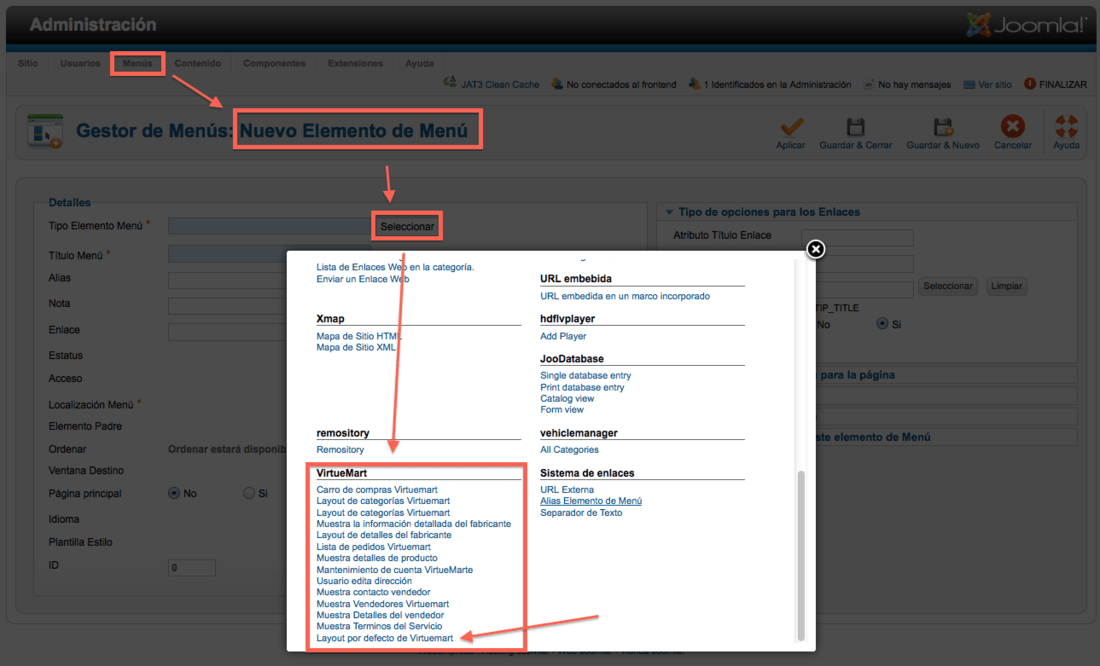
Task: Choose Lista de pedidos Virtuemart
Action: click(373, 547)
